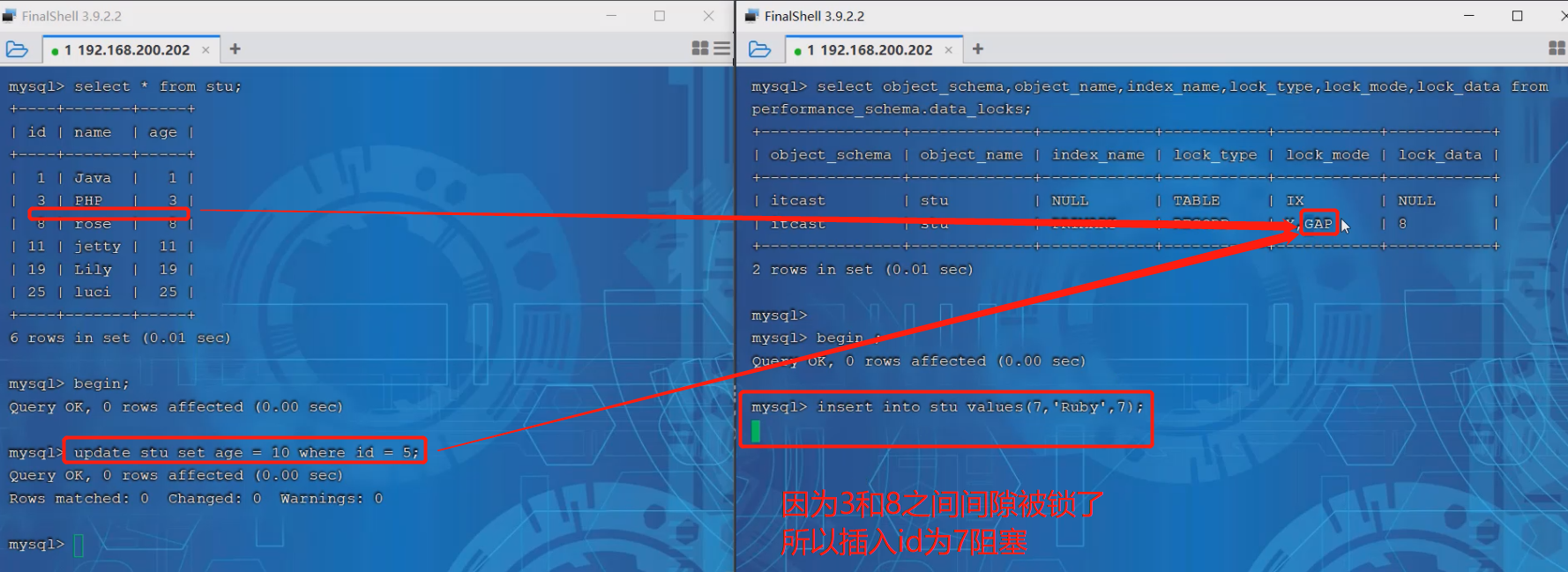This screenshot has width=1568, height=572.
Task: Click the 'IX' lock_mode cell
Action: tap(1295, 201)
